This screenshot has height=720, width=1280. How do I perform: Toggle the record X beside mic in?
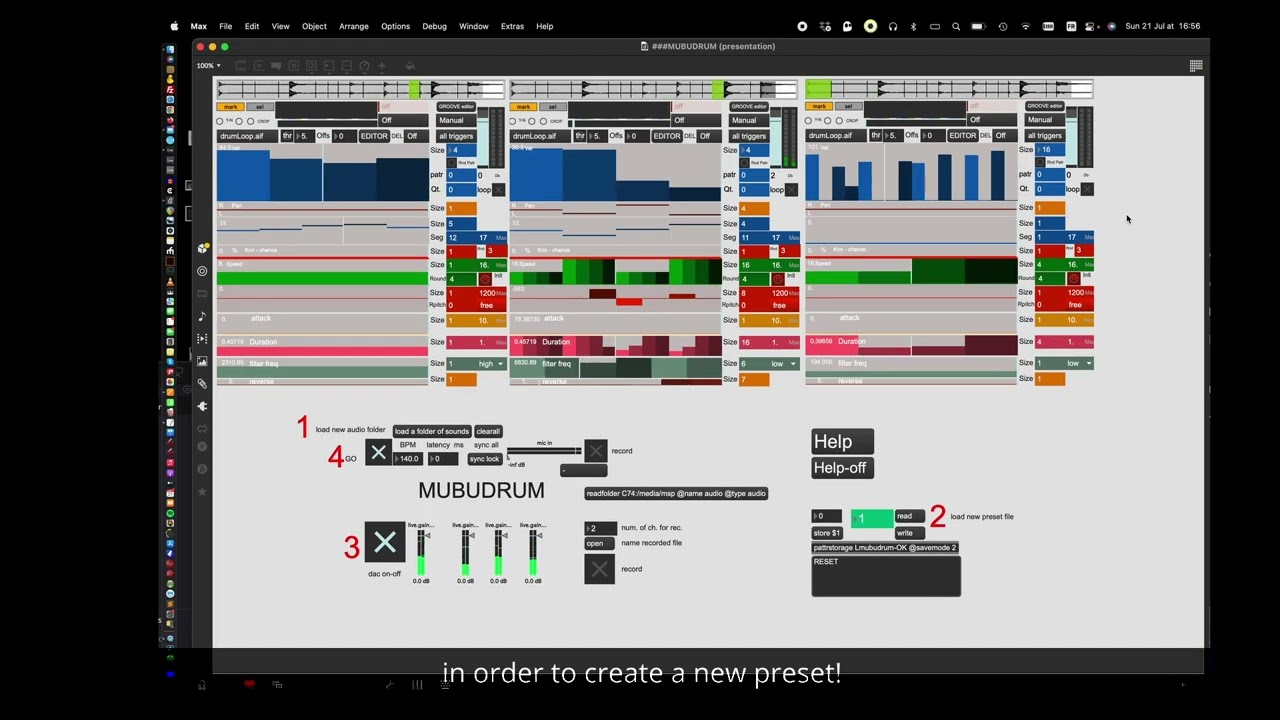pos(596,451)
